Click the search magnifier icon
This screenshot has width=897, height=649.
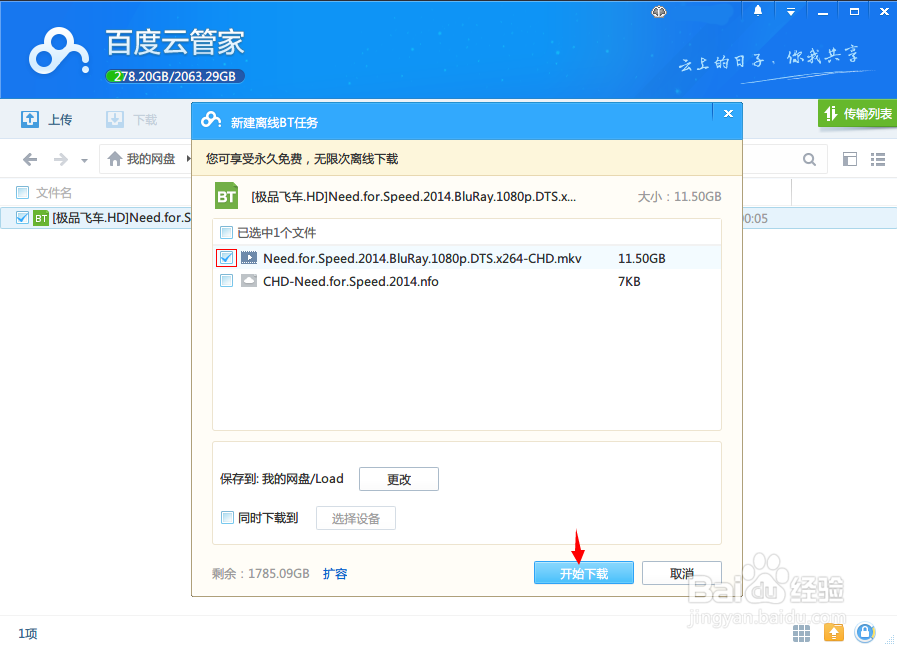point(809,159)
